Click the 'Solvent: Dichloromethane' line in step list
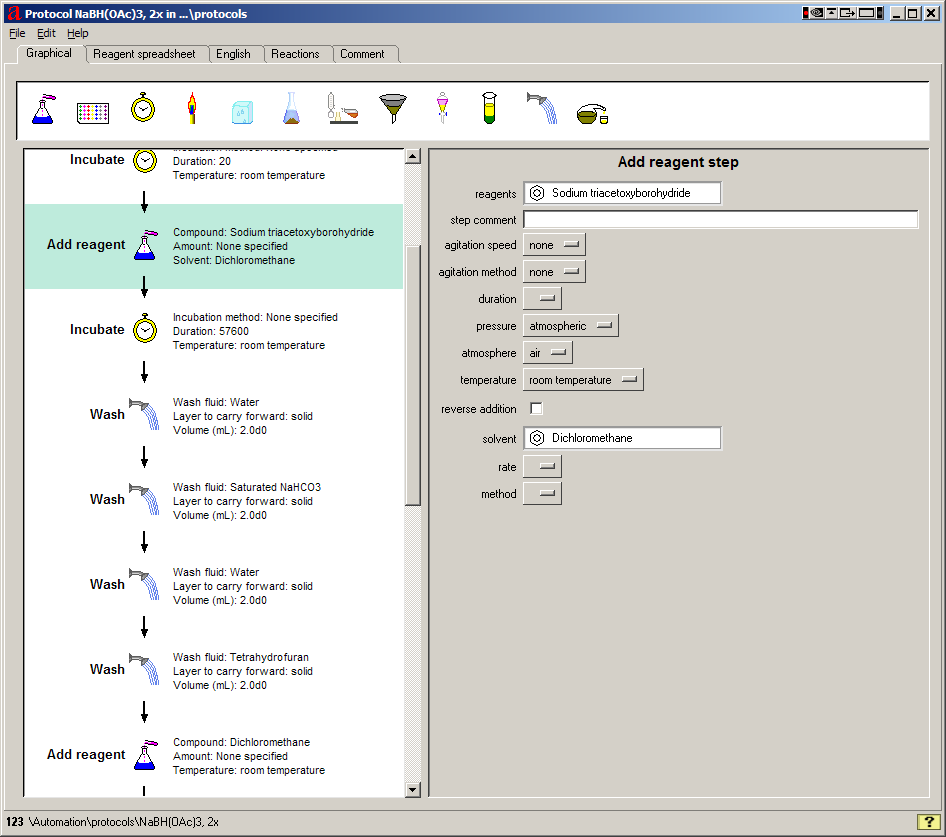This screenshot has width=946, height=837. (x=234, y=260)
